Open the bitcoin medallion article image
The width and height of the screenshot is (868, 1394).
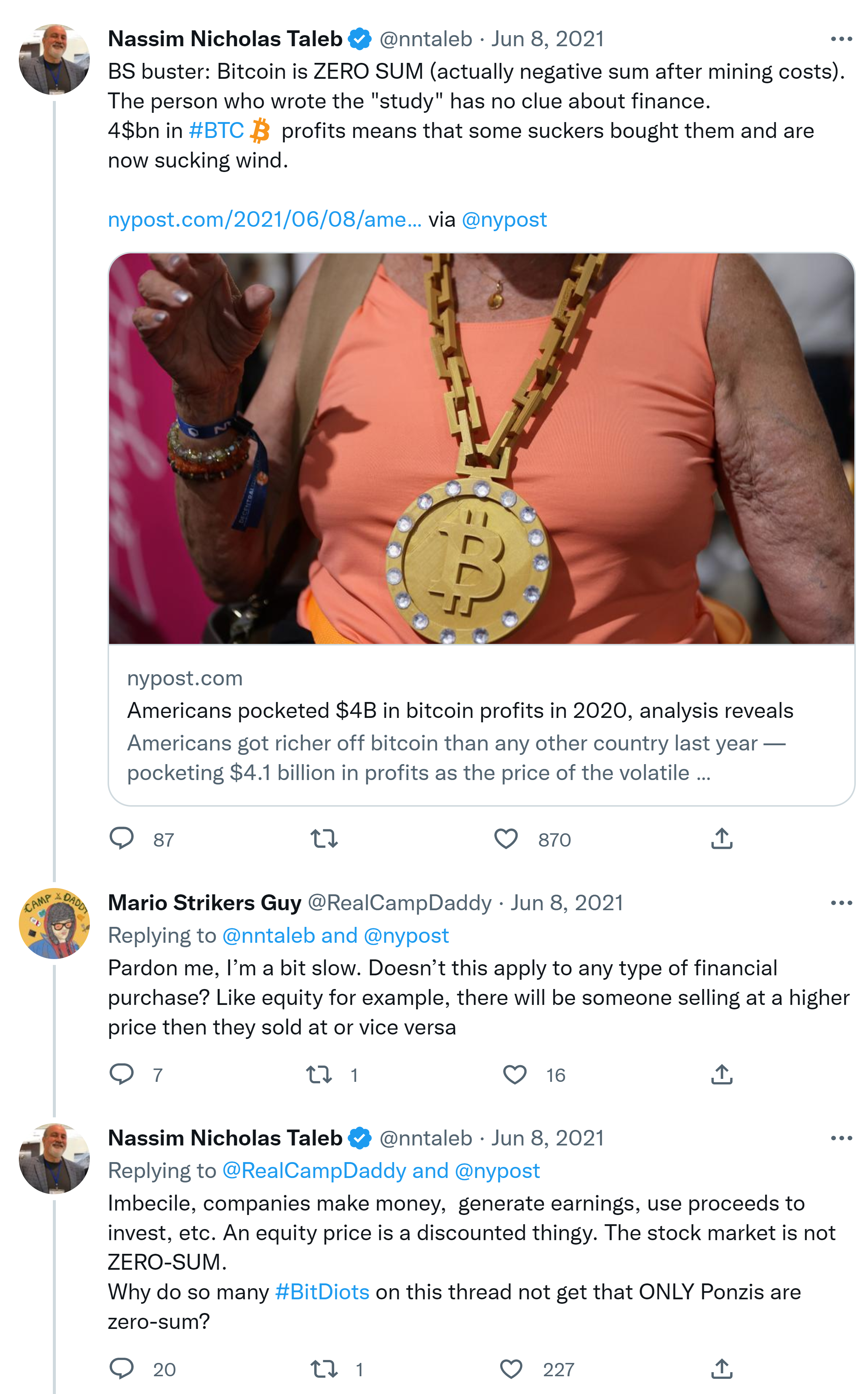click(x=481, y=448)
